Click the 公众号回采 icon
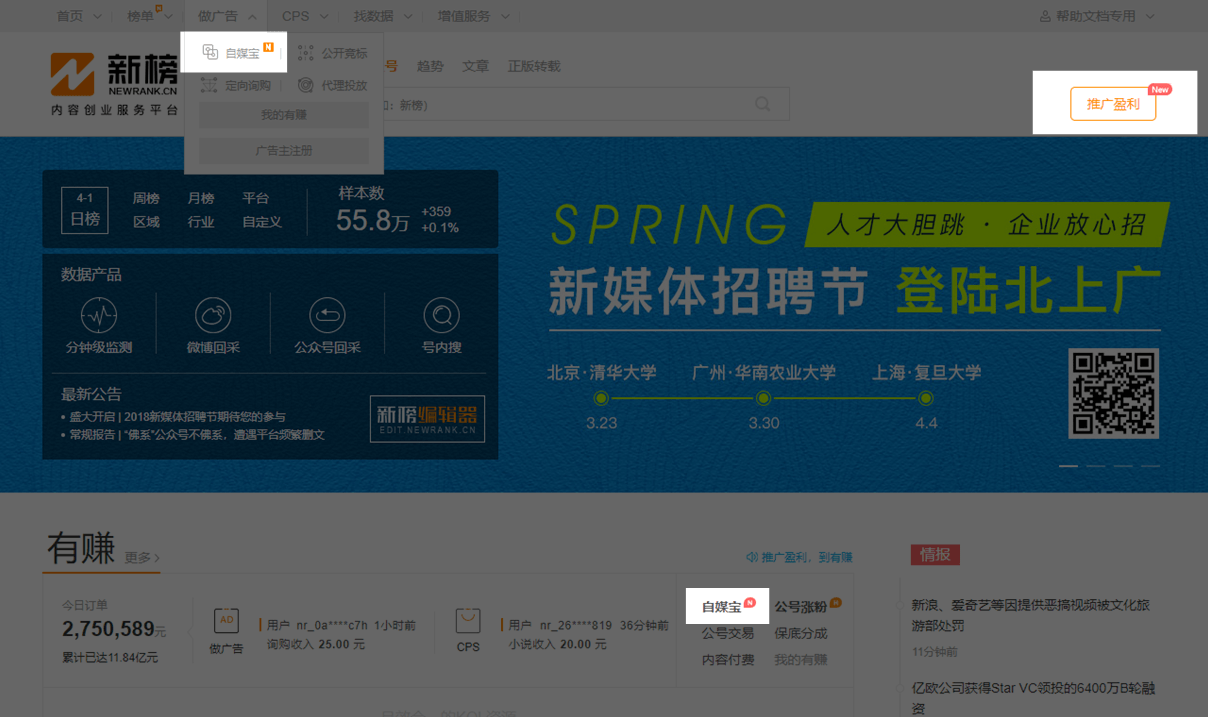 [x=327, y=315]
